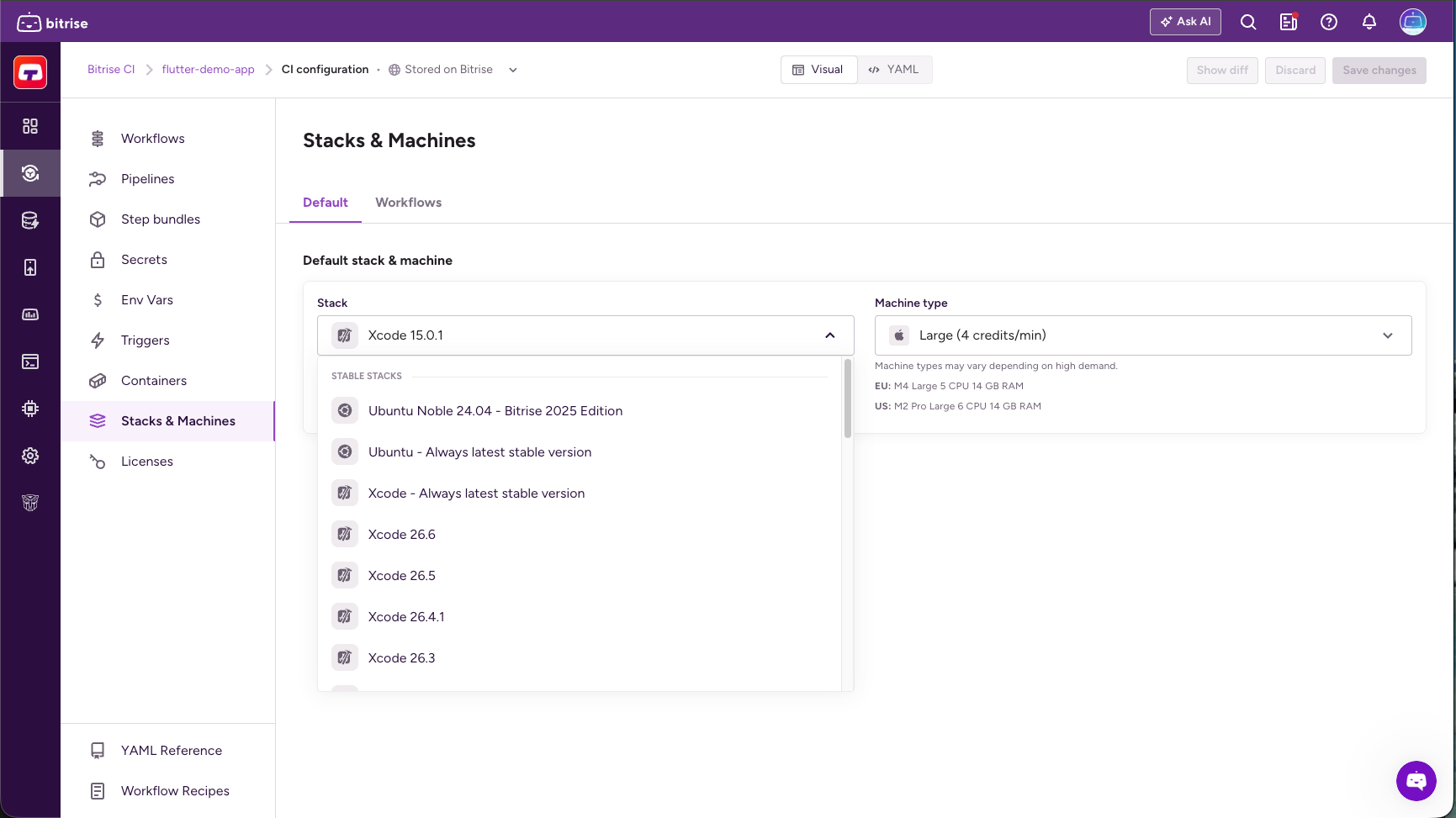Image resolution: width=1456 pixels, height=818 pixels.
Task: Open Workflow Recipes link
Action: pos(168,791)
